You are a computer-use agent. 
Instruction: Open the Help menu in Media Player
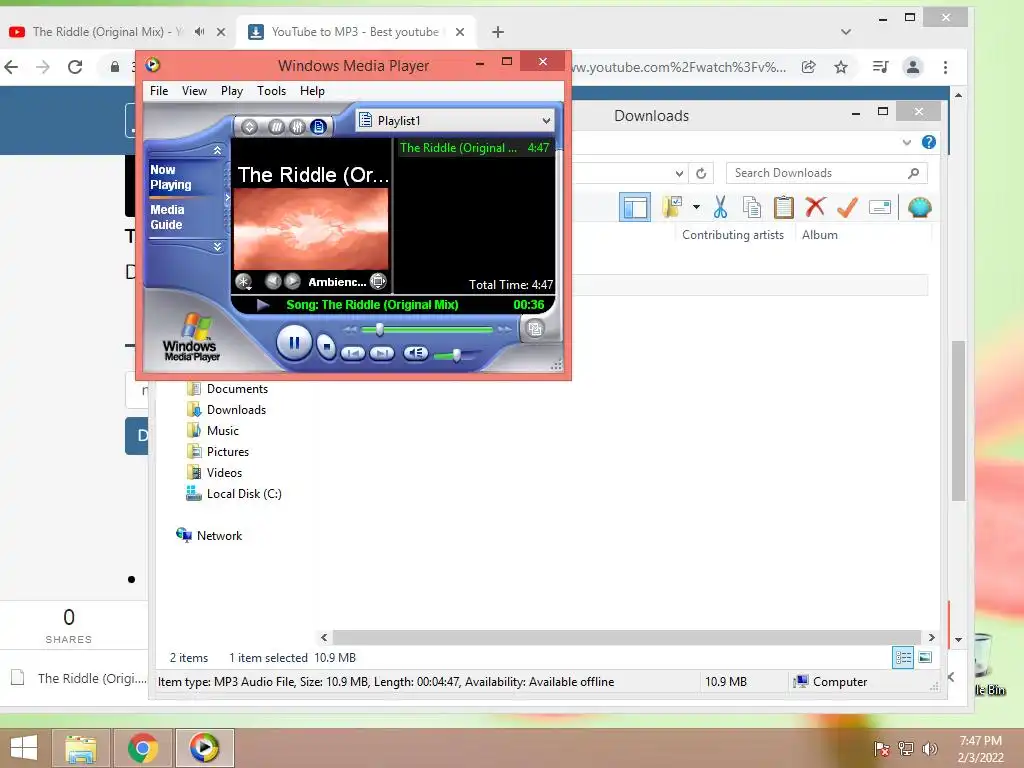(x=312, y=91)
